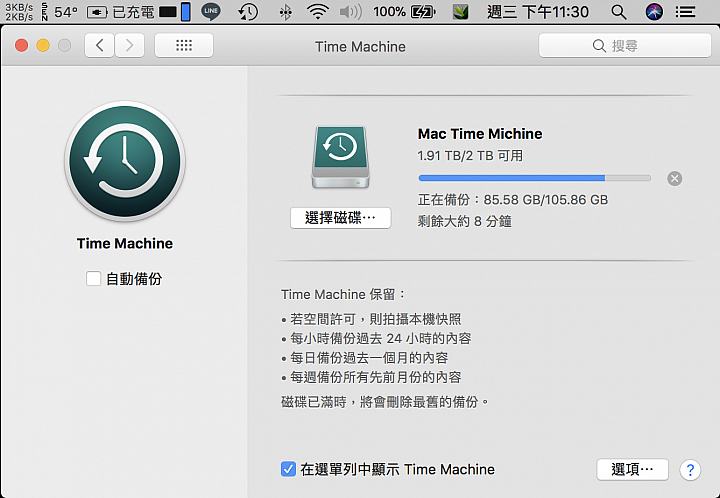Click 磁碟已滿時,將會刪除最舊的備份 text

385,402
